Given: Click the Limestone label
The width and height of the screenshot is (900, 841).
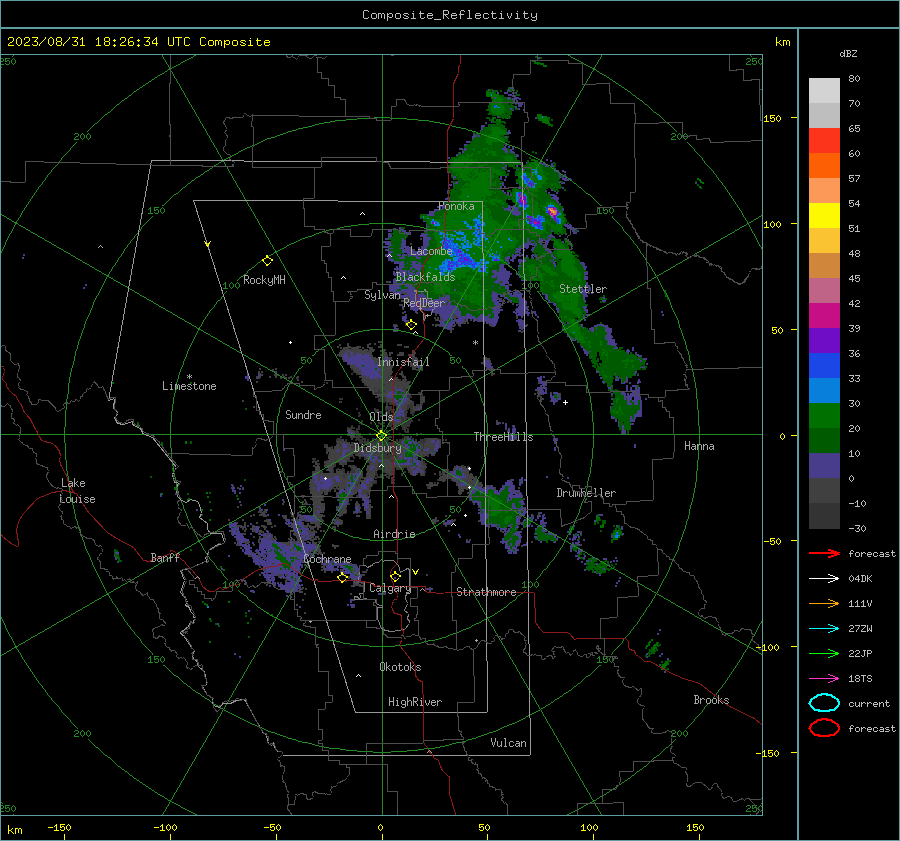Looking at the screenshot, I should click(x=189, y=386).
